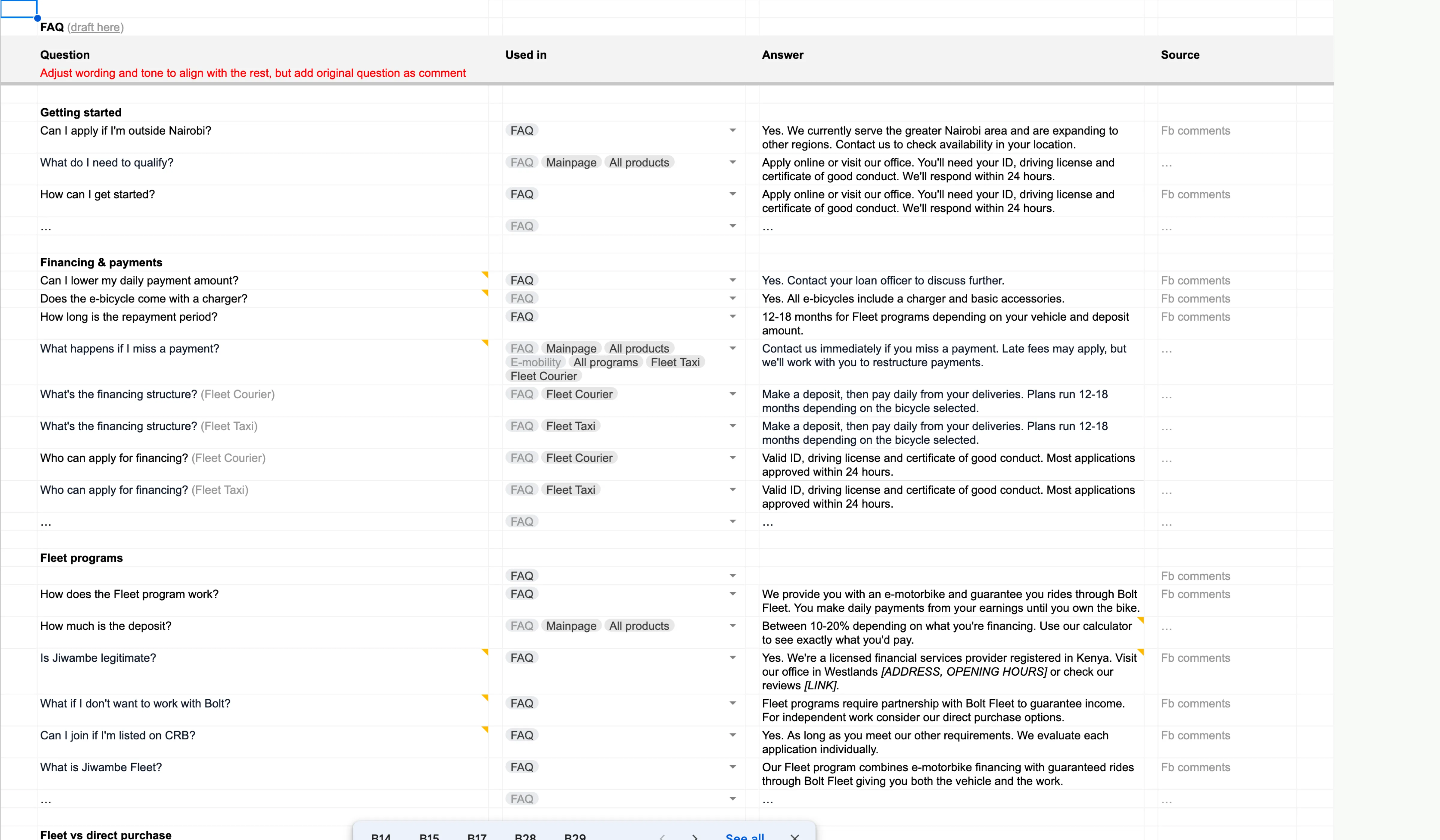Viewport: 1440px width, 840px height.
Task: Open the "draft here" link next to FAQ
Action: click(x=95, y=27)
